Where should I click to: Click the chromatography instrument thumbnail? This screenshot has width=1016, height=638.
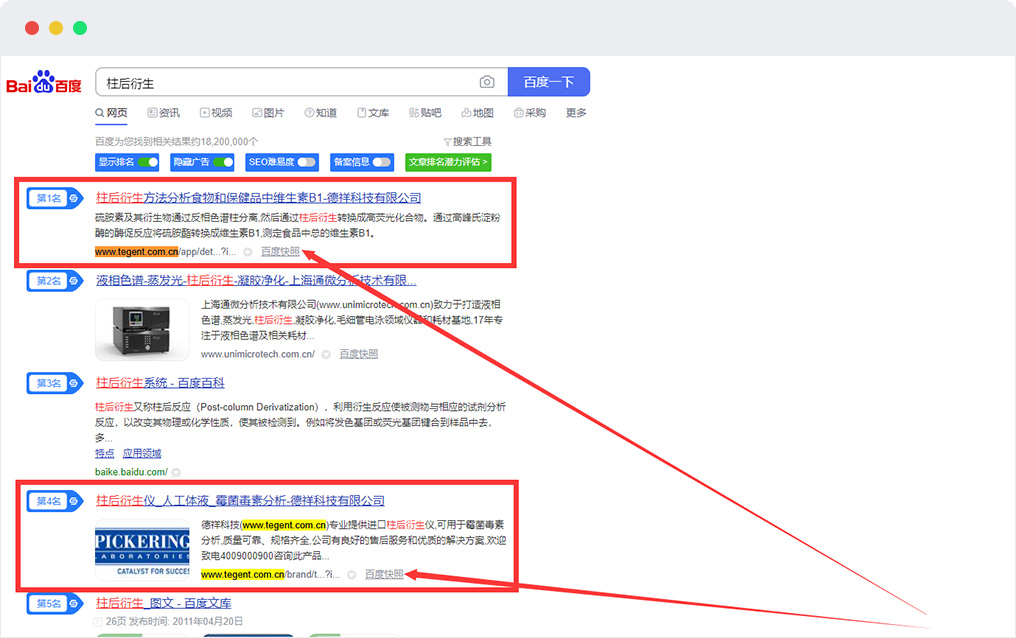click(x=142, y=330)
